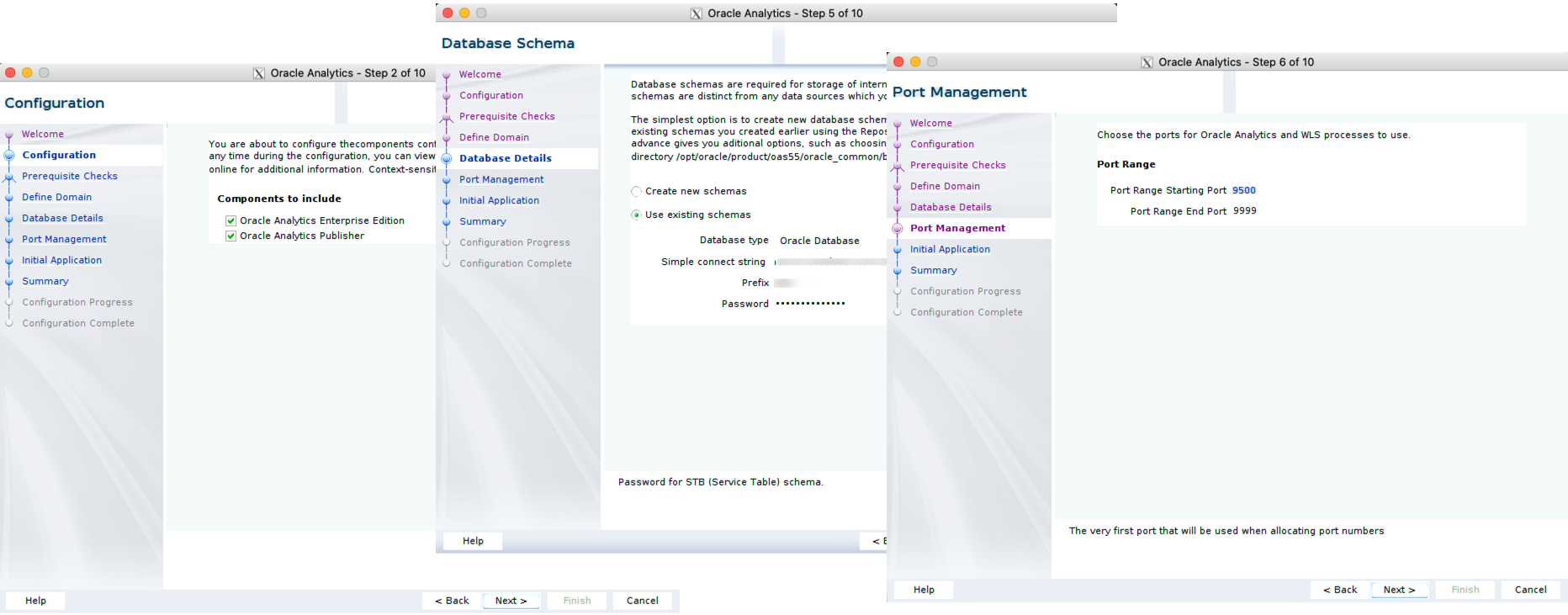The width and height of the screenshot is (1568, 615).
Task: Minimize the Step 2 of 10 window
Action: coord(27,72)
